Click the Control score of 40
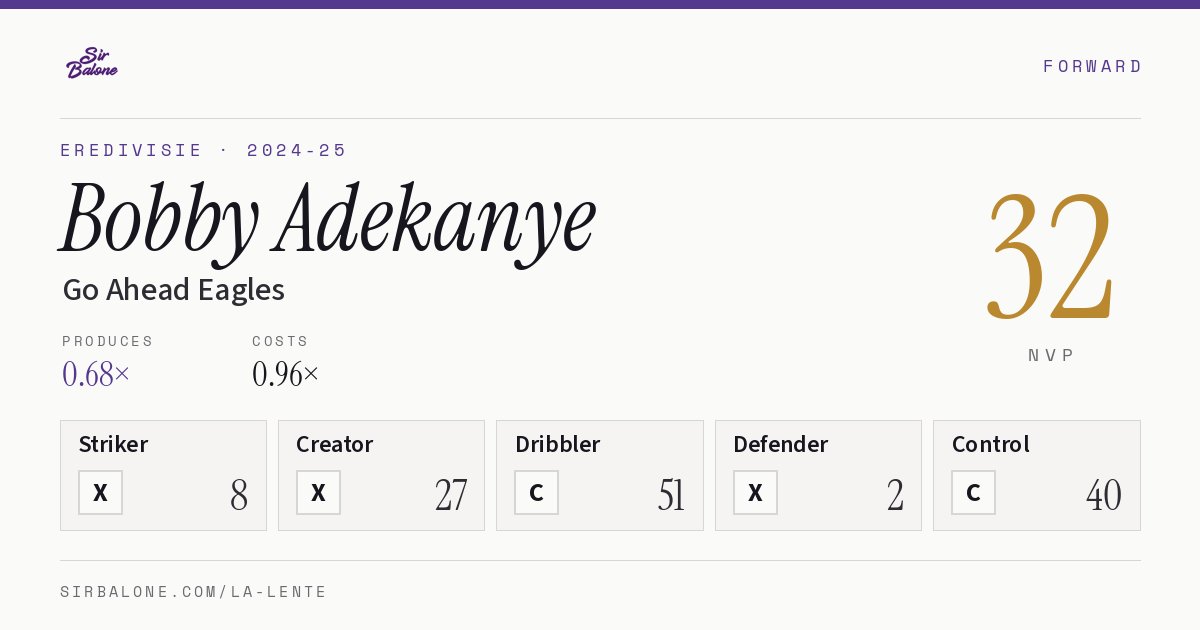This screenshot has width=1200, height=630. click(x=1104, y=495)
